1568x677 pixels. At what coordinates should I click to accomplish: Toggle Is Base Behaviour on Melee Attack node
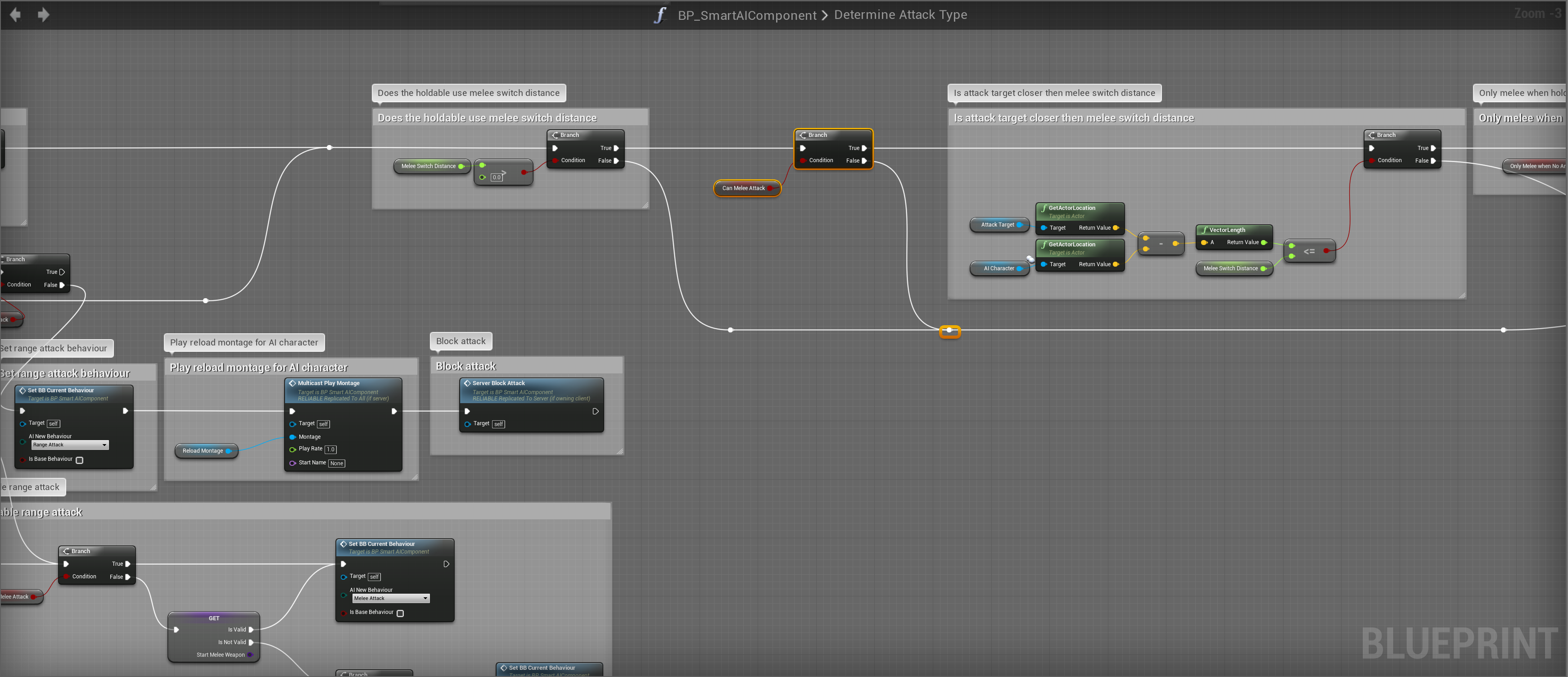[x=400, y=613]
